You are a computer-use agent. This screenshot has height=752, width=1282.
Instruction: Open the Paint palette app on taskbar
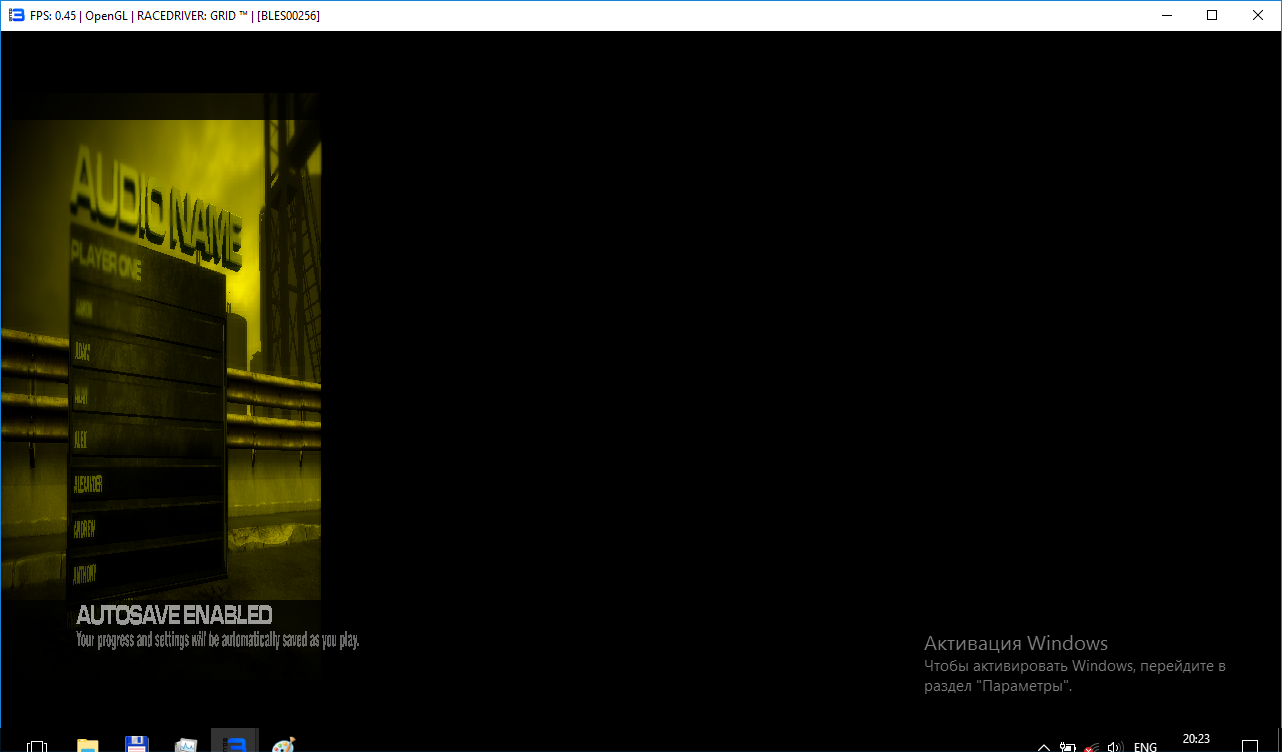pos(284,745)
